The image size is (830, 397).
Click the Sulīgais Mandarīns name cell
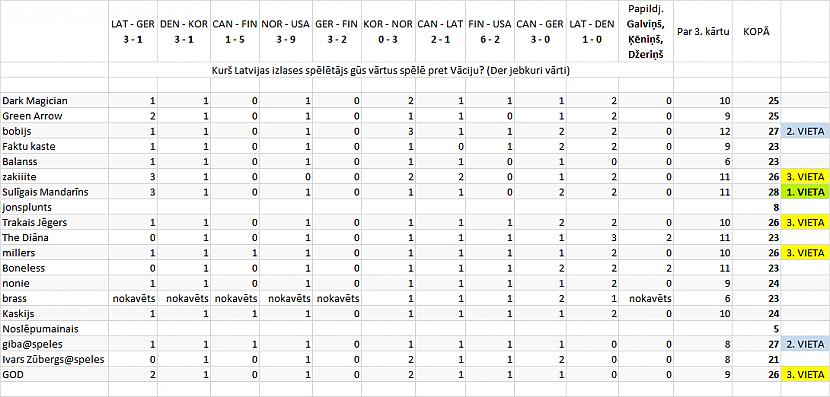(x=54, y=192)
